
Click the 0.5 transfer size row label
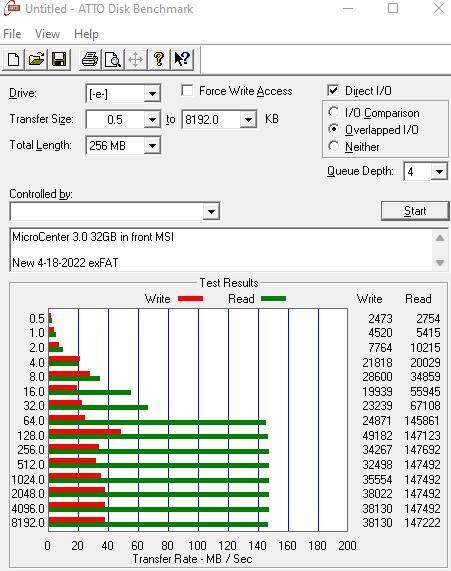(37, 319)
